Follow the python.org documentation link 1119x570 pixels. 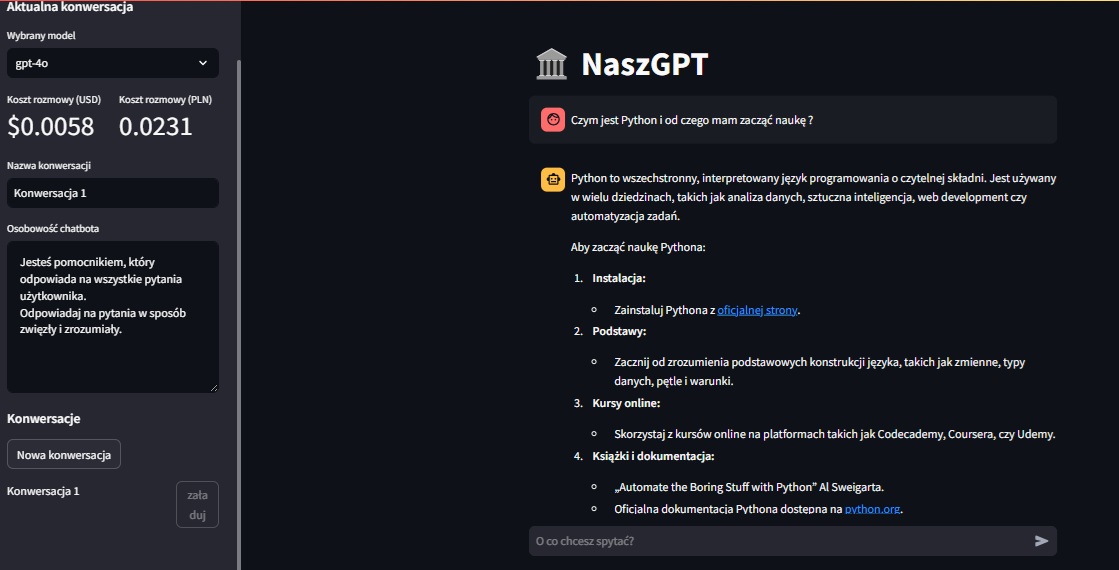coord(873,509)
